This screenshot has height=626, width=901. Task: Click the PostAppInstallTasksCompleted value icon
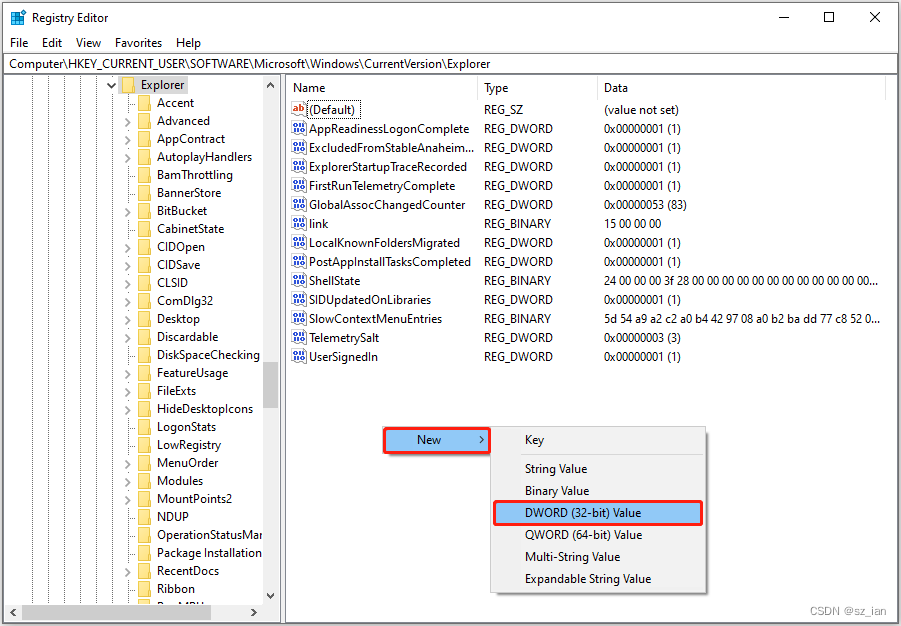[x=299, y=261]
